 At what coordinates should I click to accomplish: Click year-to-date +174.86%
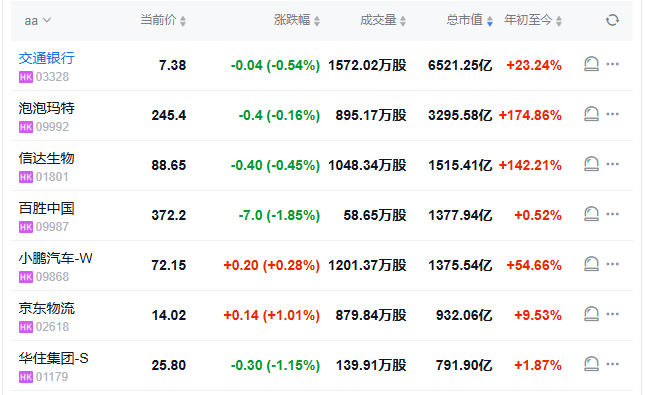pos(530,115)
